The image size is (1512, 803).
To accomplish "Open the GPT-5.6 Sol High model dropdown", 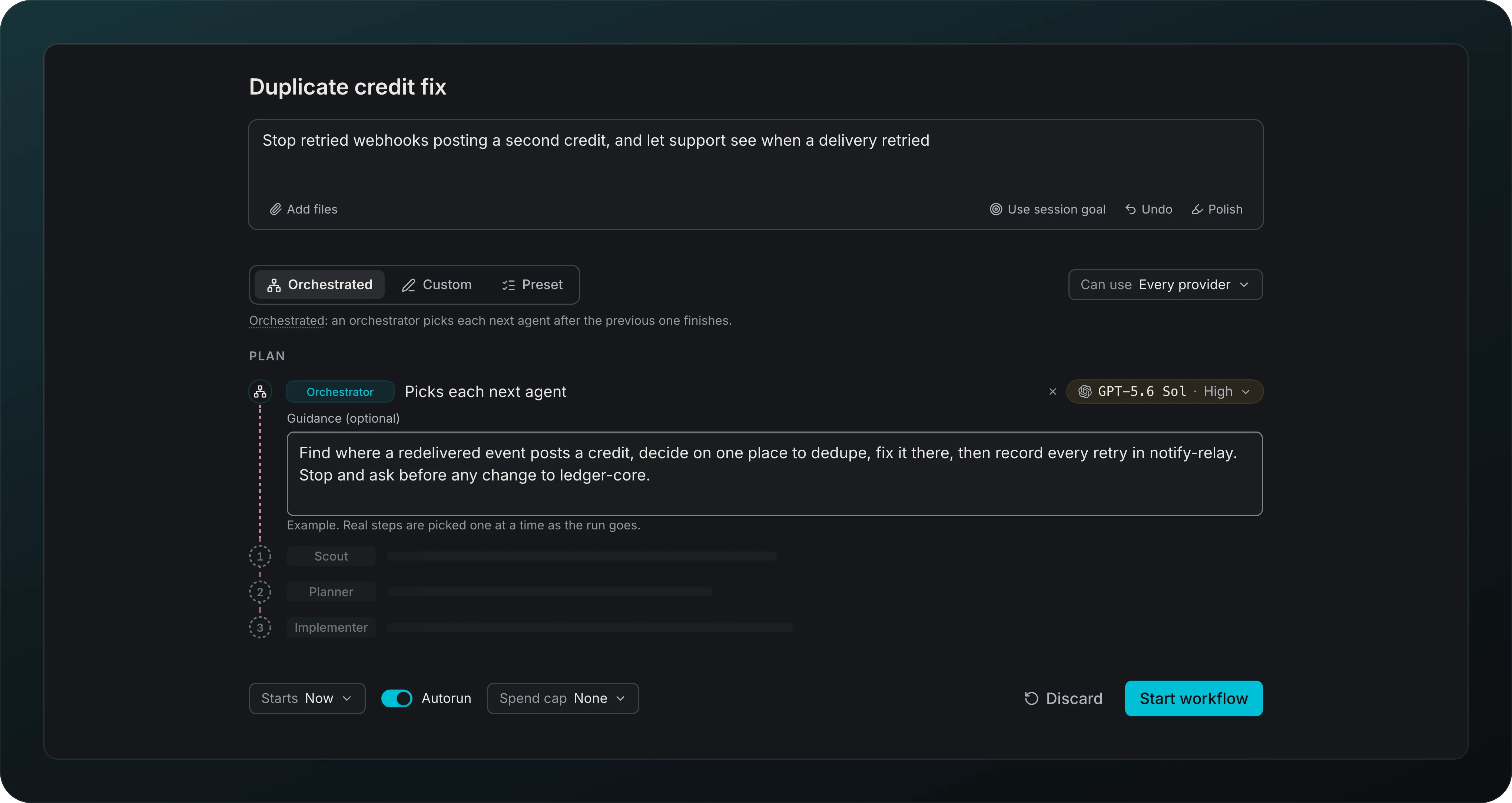I will 1164,391.
